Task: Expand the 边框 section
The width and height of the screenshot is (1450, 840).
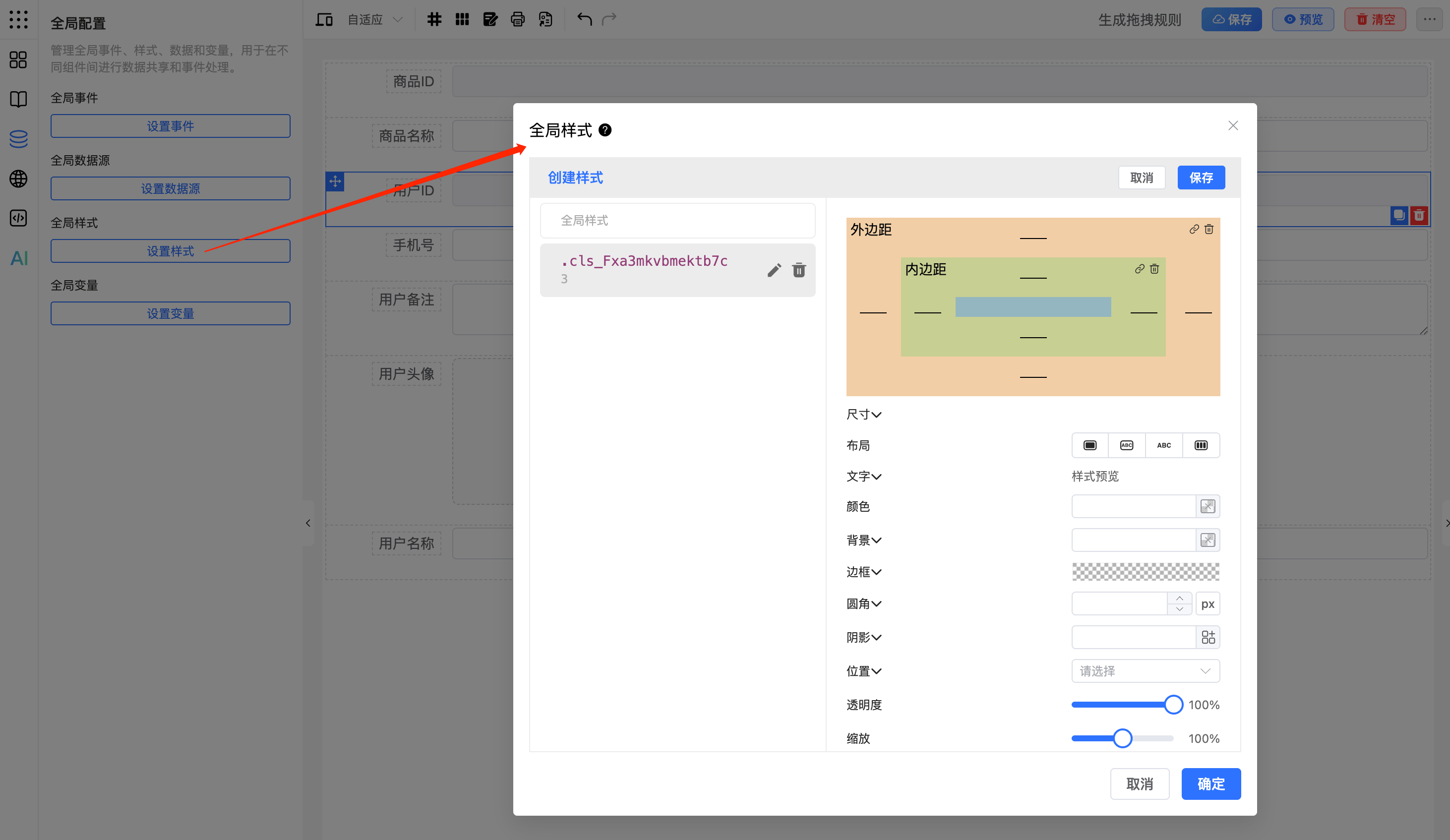Action: coord(864,572)
